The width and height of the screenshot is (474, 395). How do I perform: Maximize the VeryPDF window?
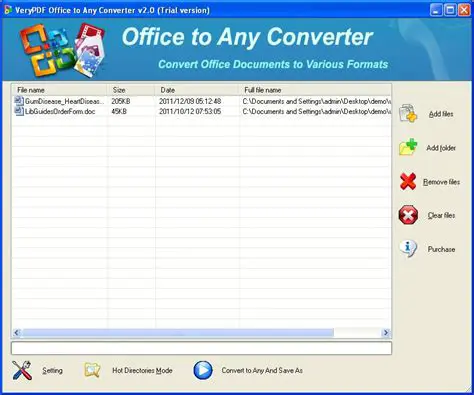coord(450,10)
